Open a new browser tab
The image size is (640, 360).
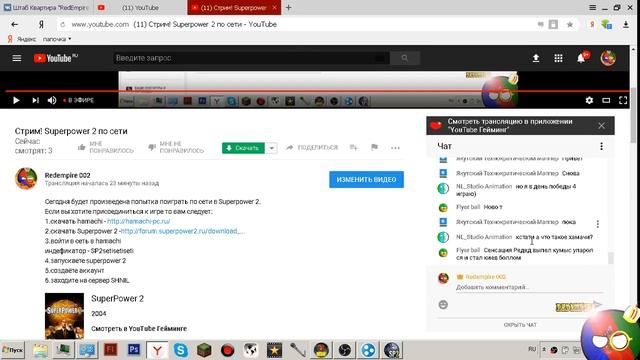288,7
